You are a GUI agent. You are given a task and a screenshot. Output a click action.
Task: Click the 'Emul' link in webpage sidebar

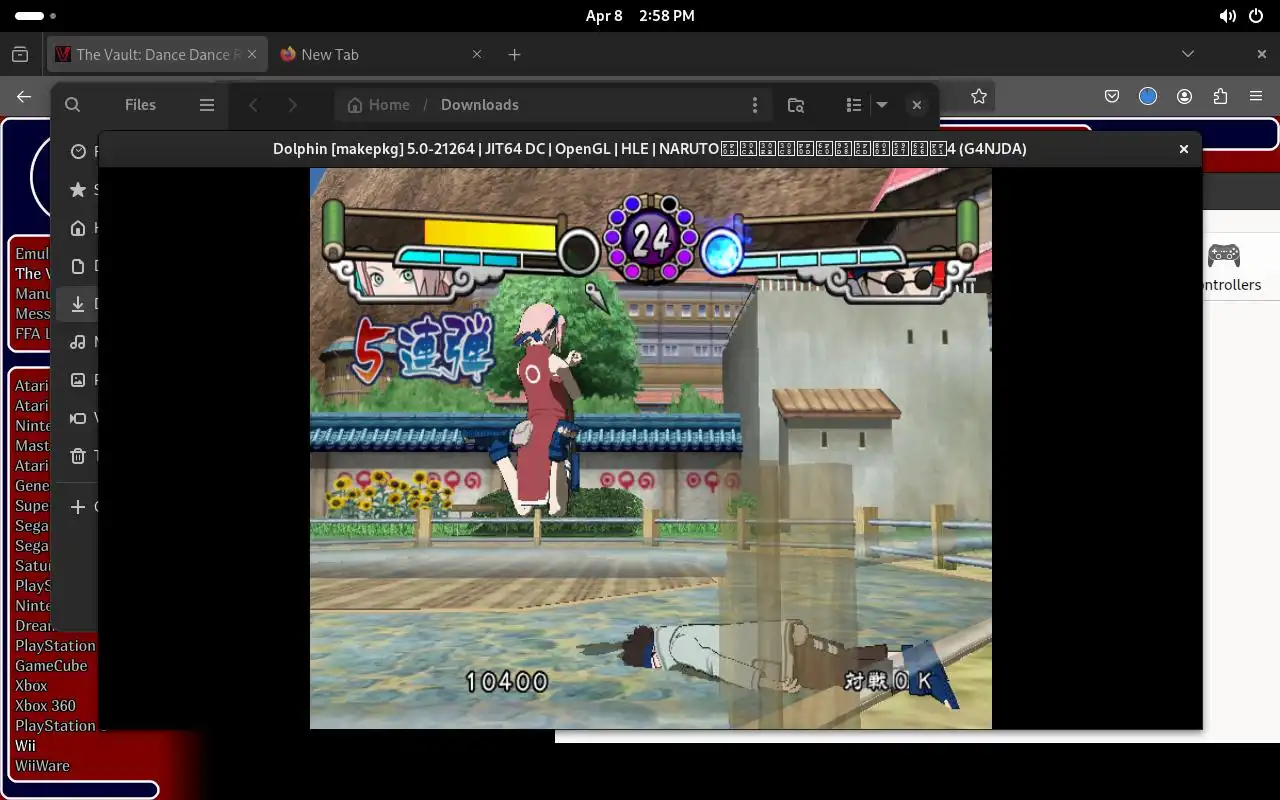click(32, 253)
